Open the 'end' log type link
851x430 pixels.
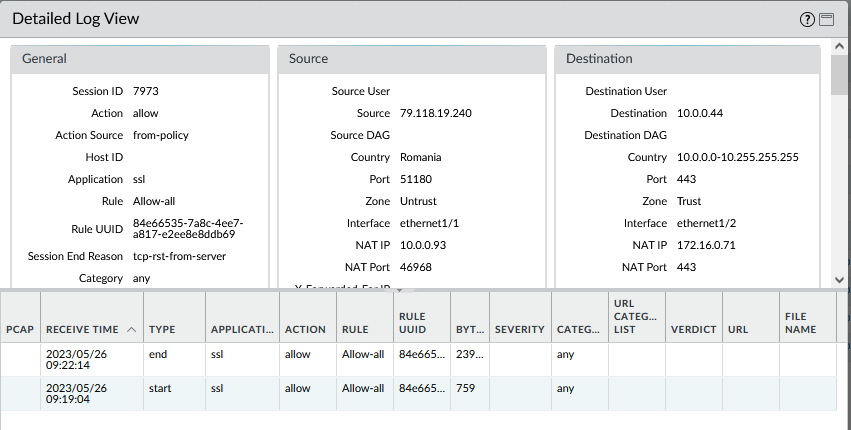(158, 354)
